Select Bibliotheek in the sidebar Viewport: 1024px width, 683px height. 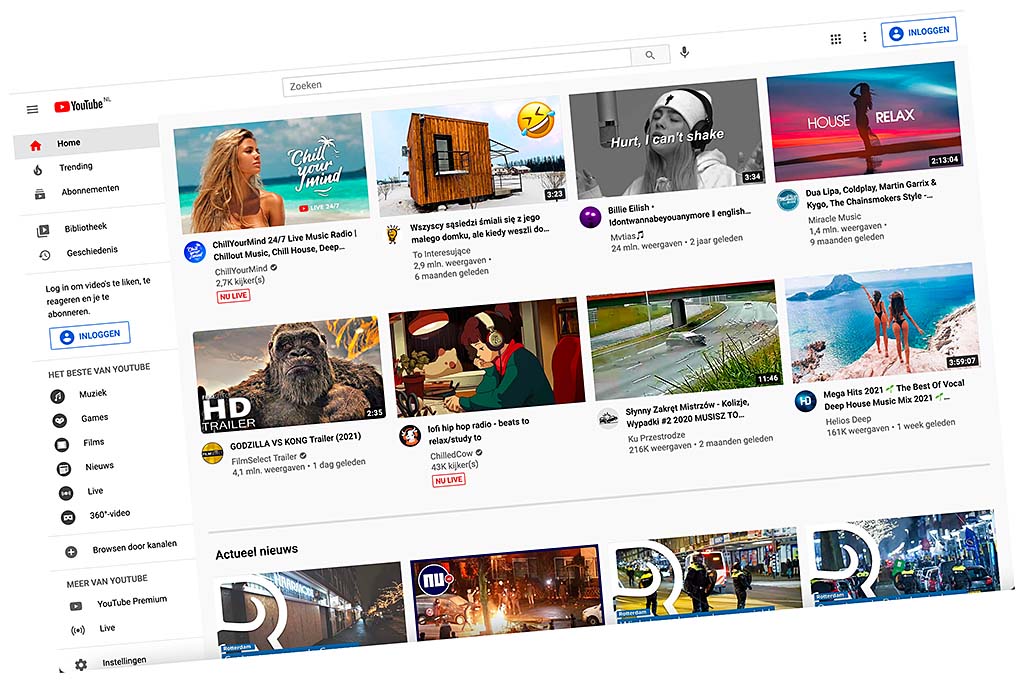(x=86, y=227)
